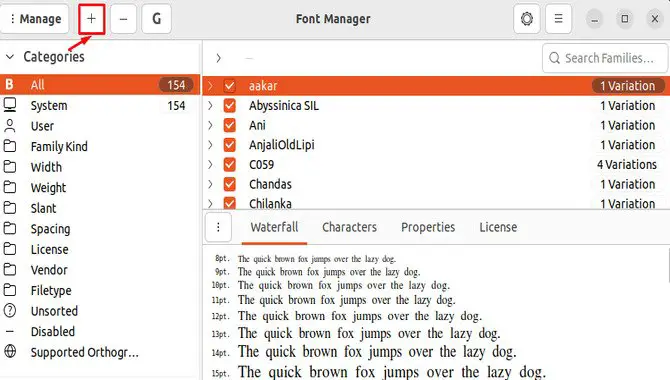Viewport: 670px width, 380px height.
Task: Click the Abyssinica SIL family name
Action: pos(284,106)
